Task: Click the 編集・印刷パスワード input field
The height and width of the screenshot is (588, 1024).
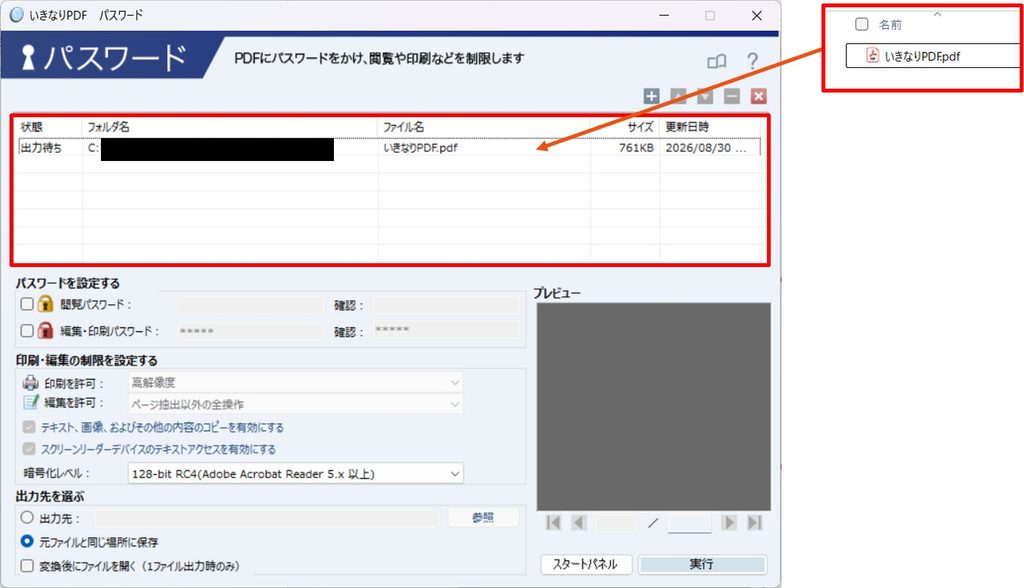Action: tap(250, 331)
